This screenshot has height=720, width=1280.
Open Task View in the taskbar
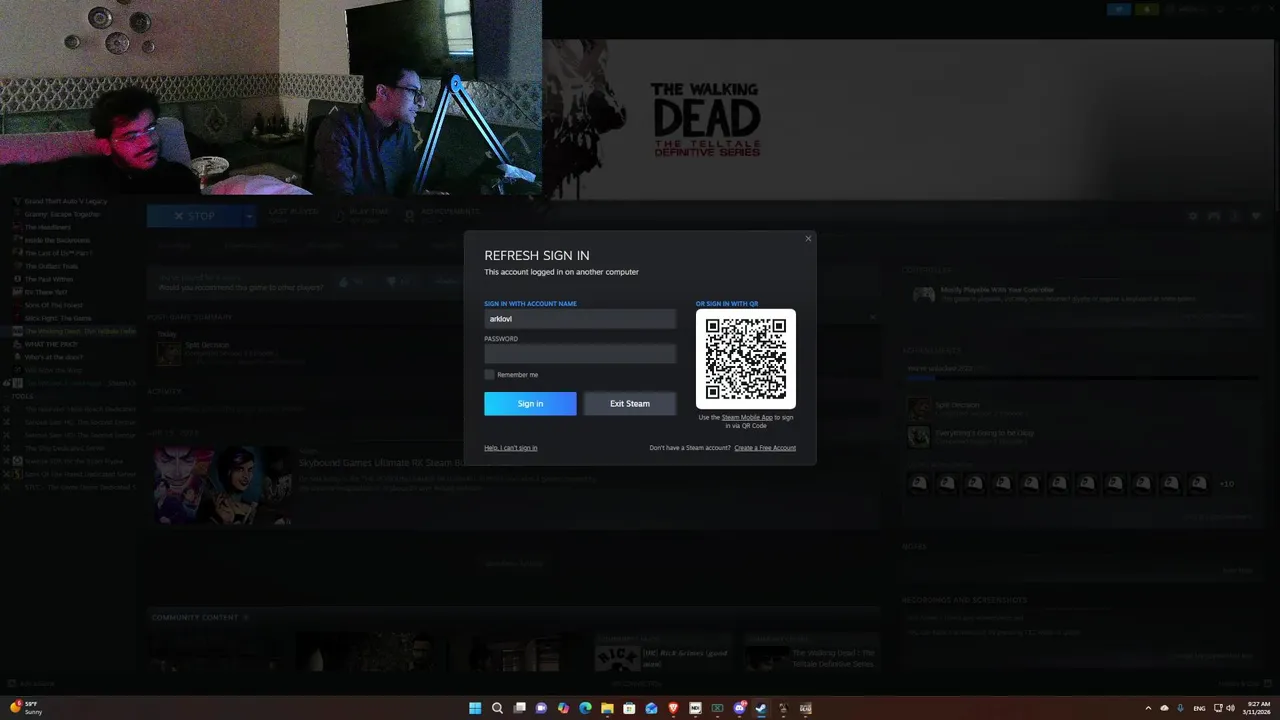click(x=519, y=708)
